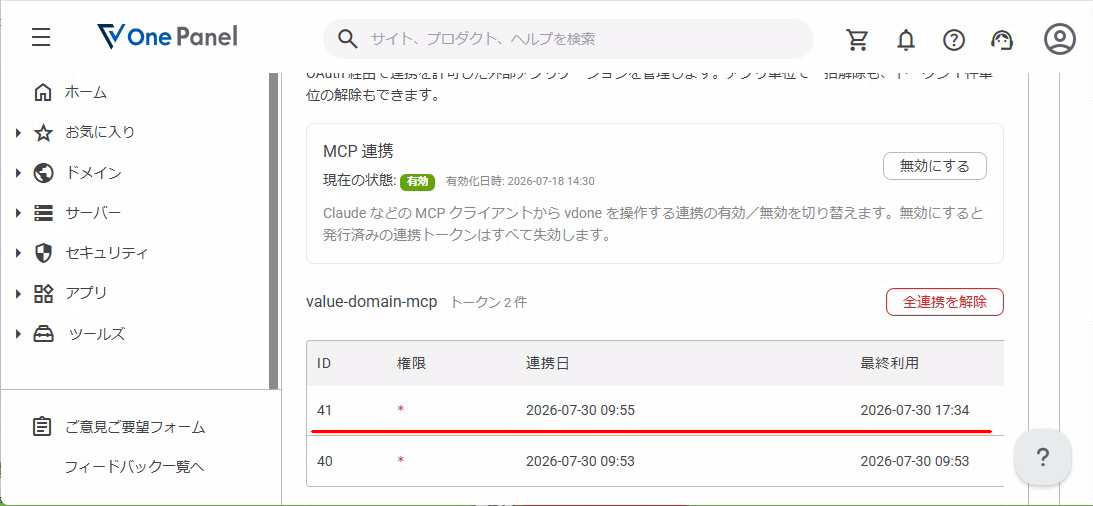Screen dimensions: 1093x506
Task: Click the 無効にする button
Action: tap(935, 166)
